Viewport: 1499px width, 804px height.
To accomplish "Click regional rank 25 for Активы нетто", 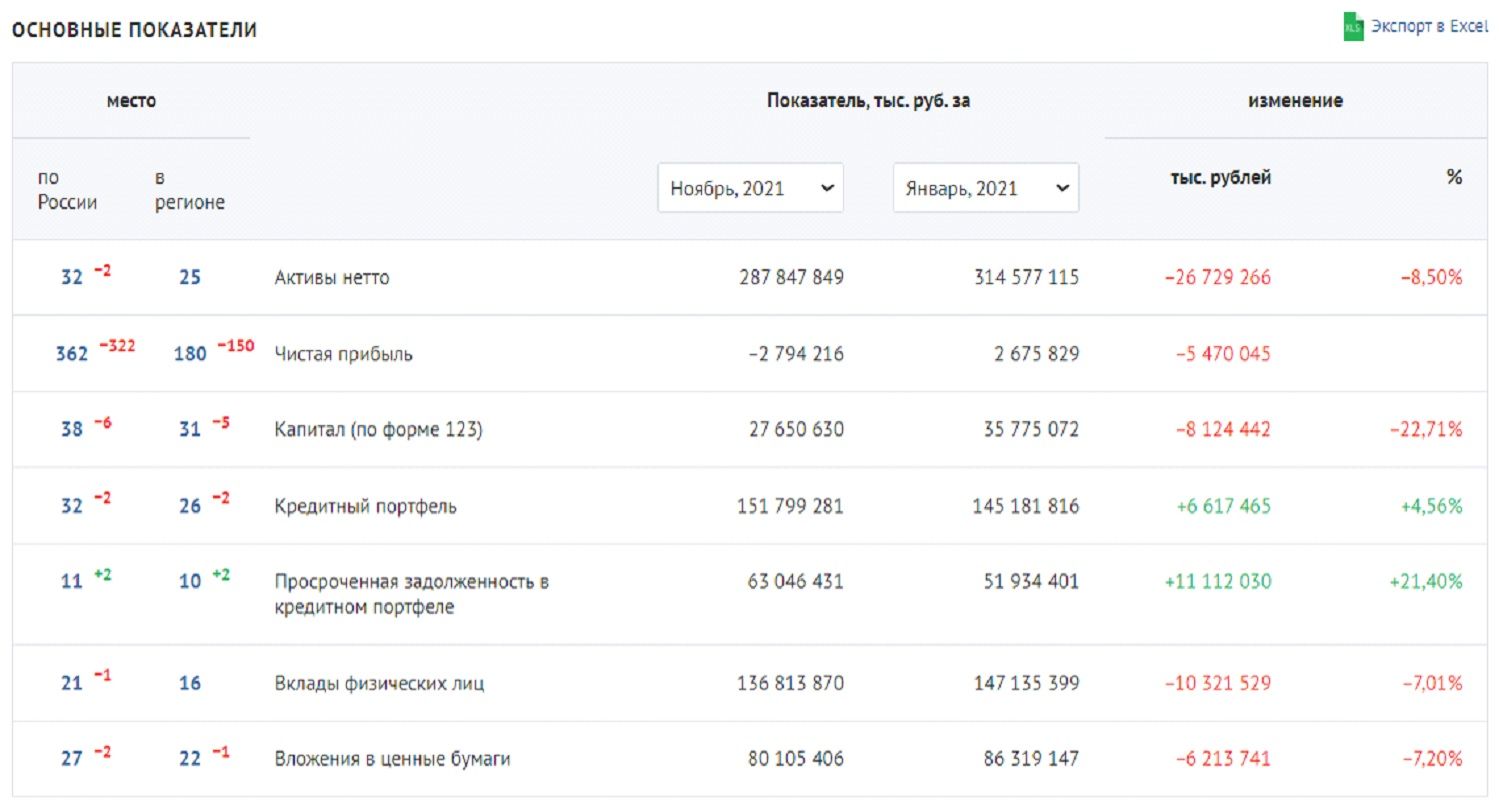I will coord(190,278).
